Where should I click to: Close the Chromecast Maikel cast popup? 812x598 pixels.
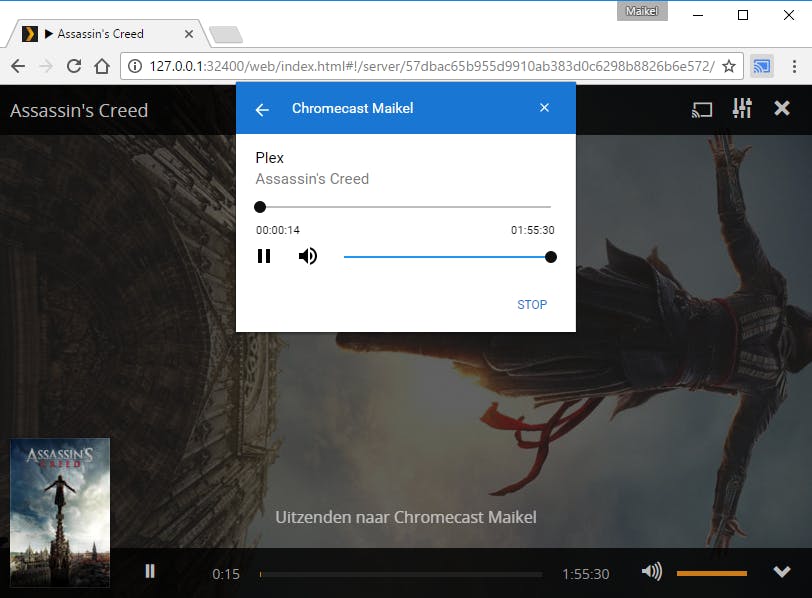point(544,108)
